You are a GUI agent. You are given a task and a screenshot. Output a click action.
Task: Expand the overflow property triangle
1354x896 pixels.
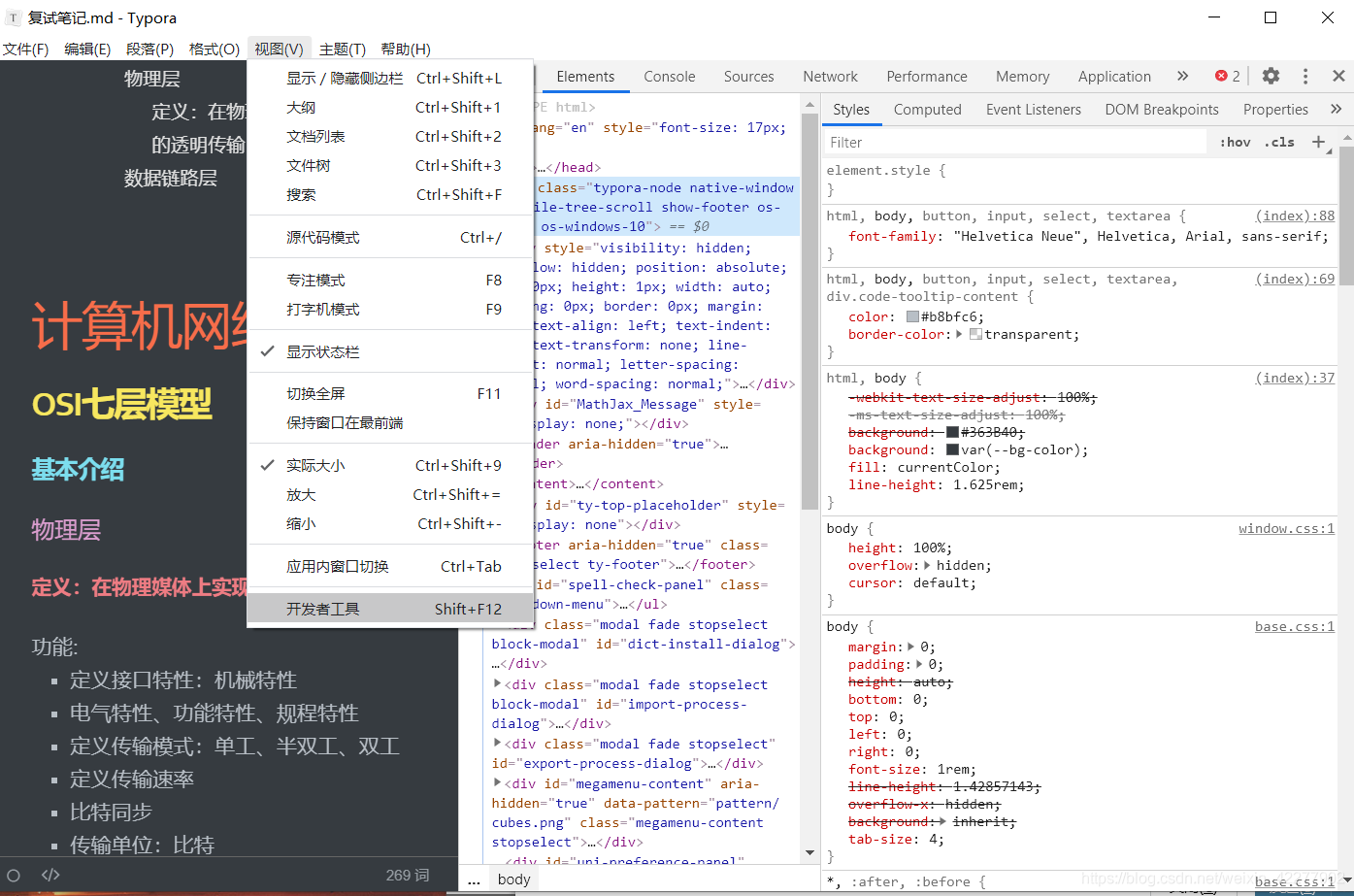point(928,565)
